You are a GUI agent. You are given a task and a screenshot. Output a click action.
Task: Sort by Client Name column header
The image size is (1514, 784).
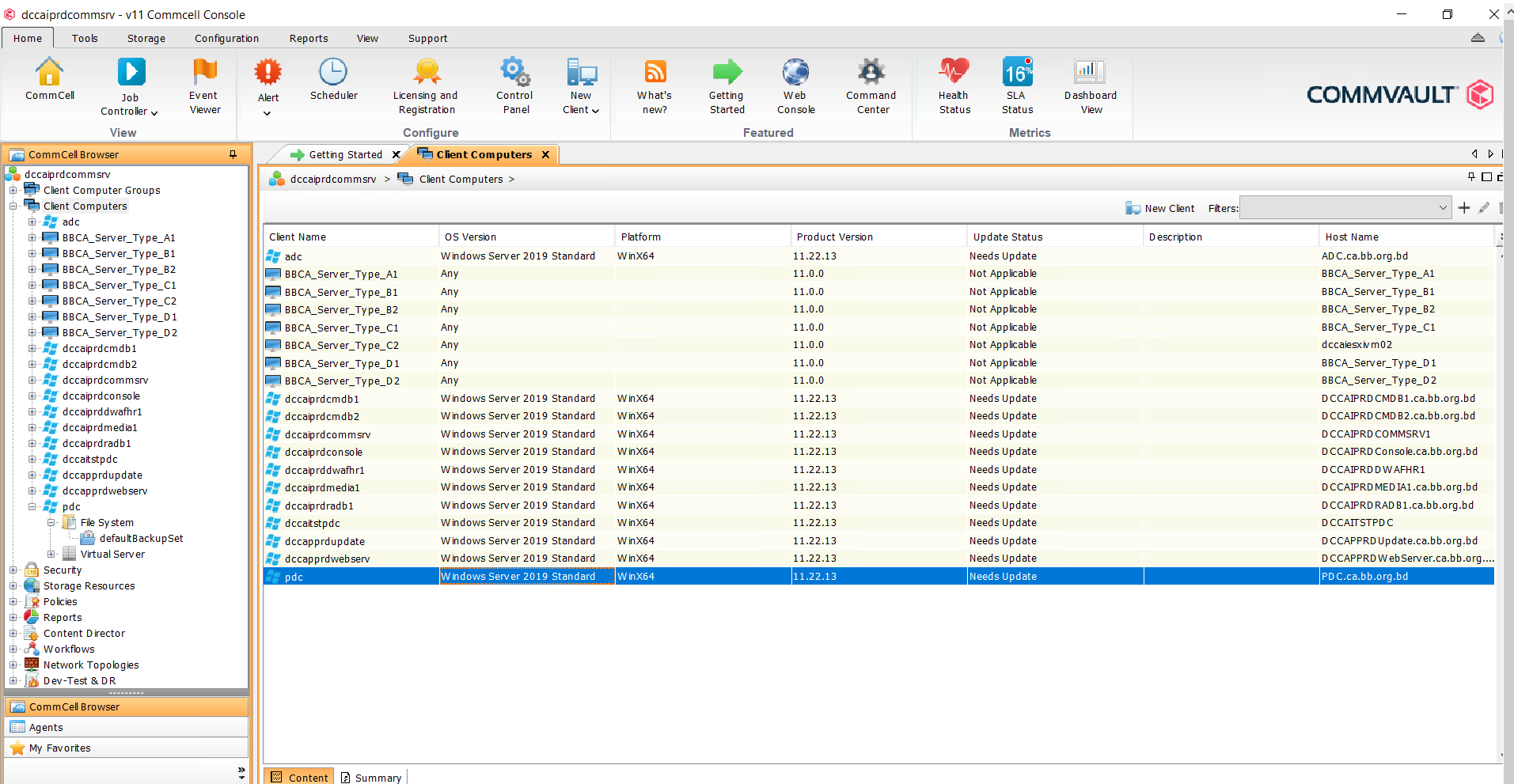(x=351, y=237)
